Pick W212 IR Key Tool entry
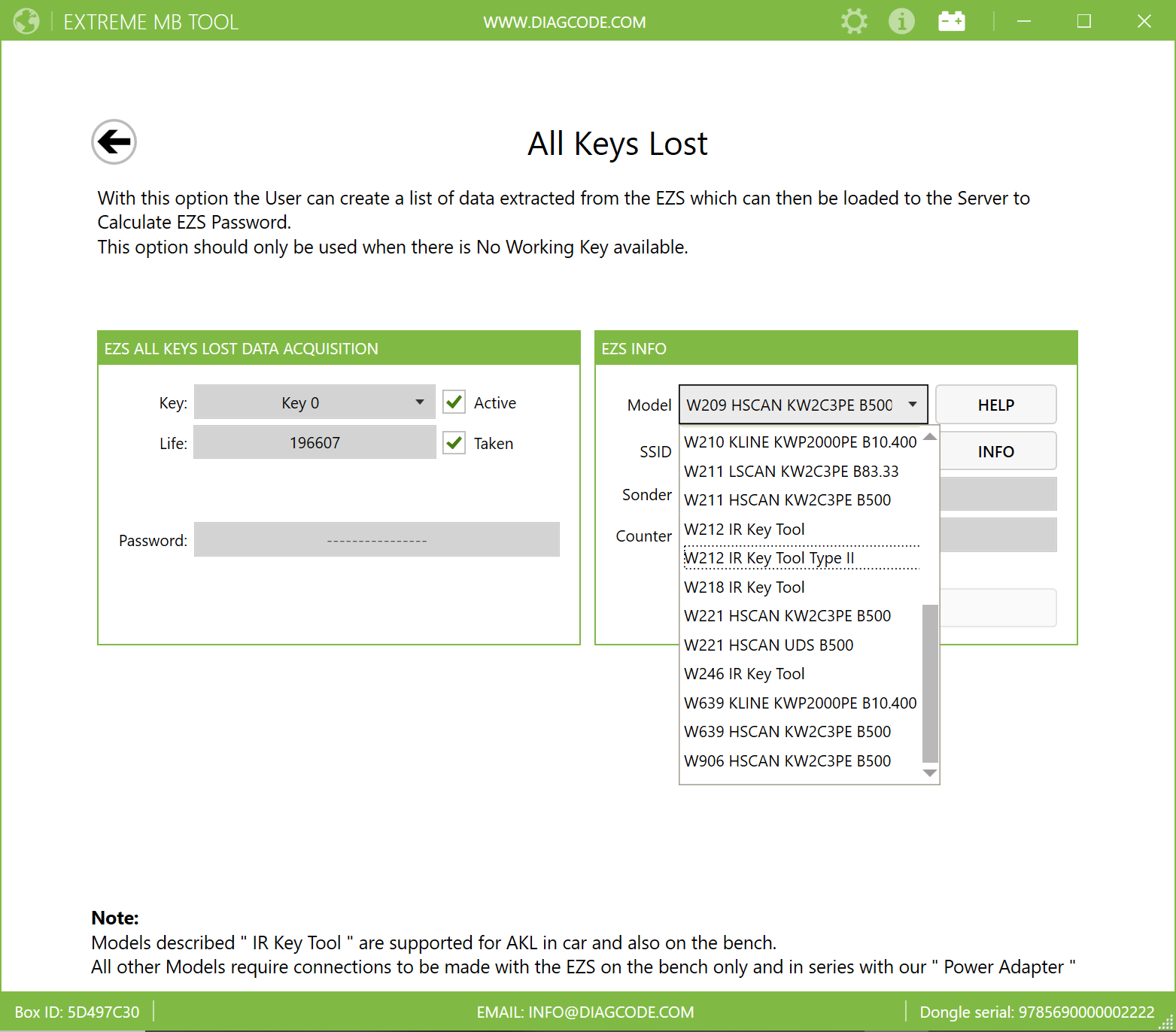The height and width of the screenshot is (1032, 1176). point(801,530)
